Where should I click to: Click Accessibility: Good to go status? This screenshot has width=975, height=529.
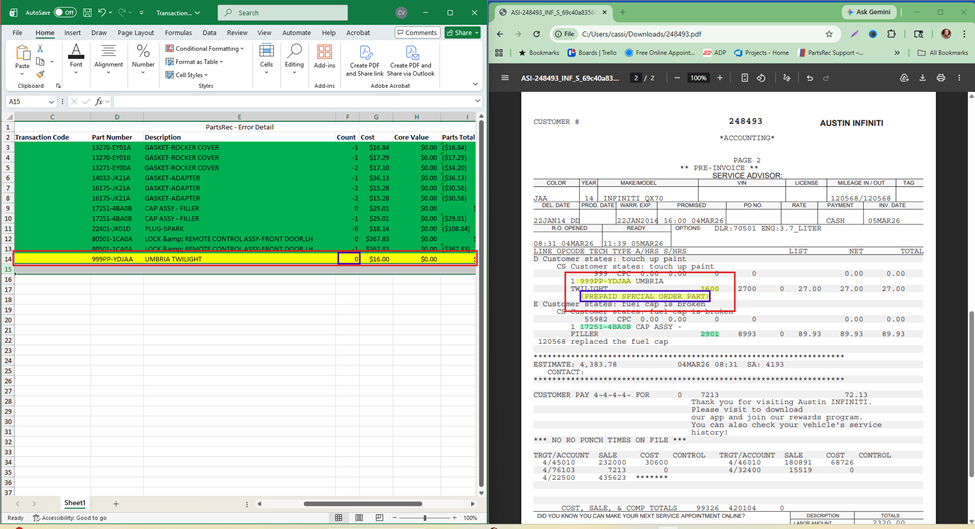pos(70,518)
